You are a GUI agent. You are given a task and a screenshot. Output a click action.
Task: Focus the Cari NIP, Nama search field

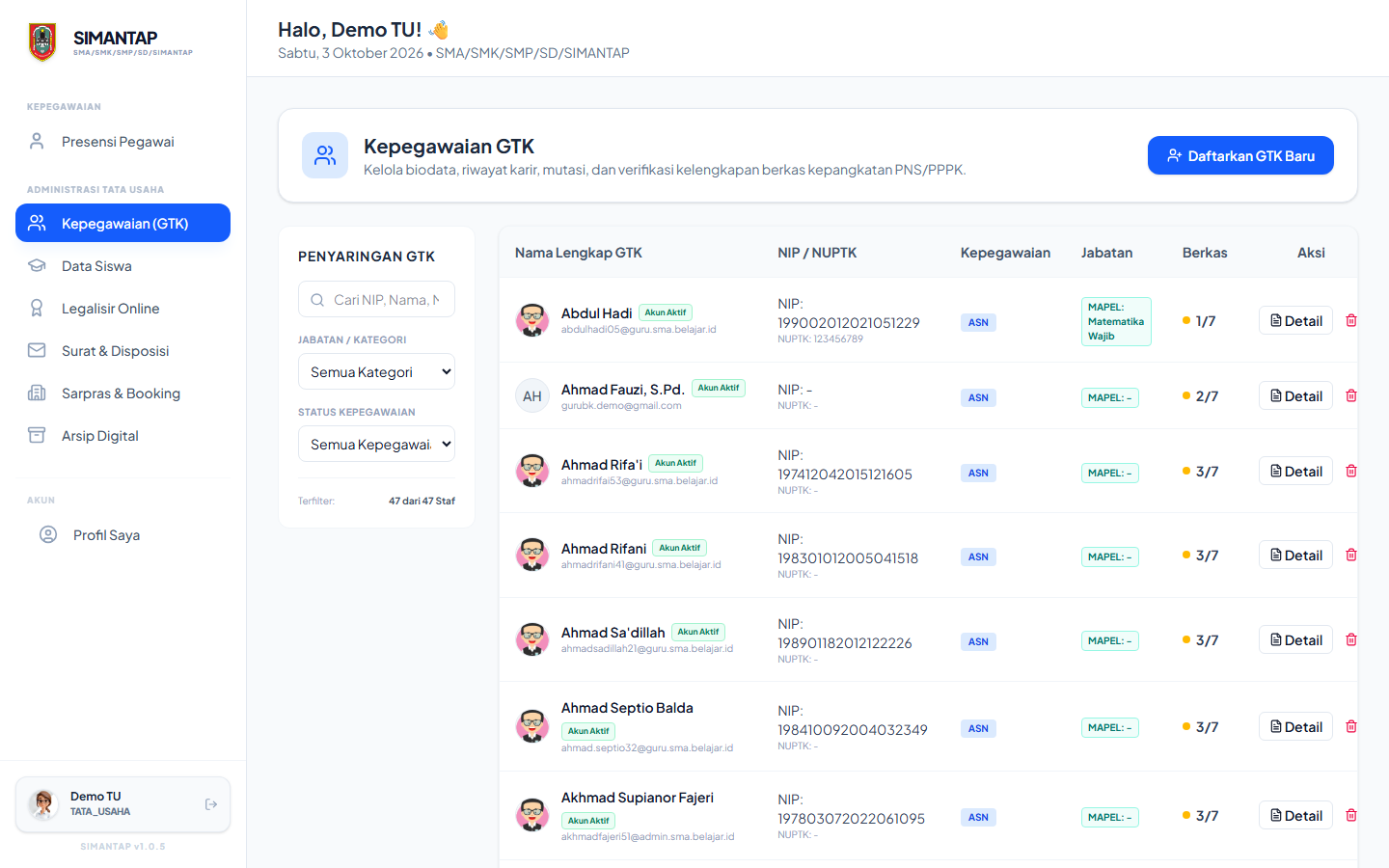pyautogui.click(x=376, y=300)
